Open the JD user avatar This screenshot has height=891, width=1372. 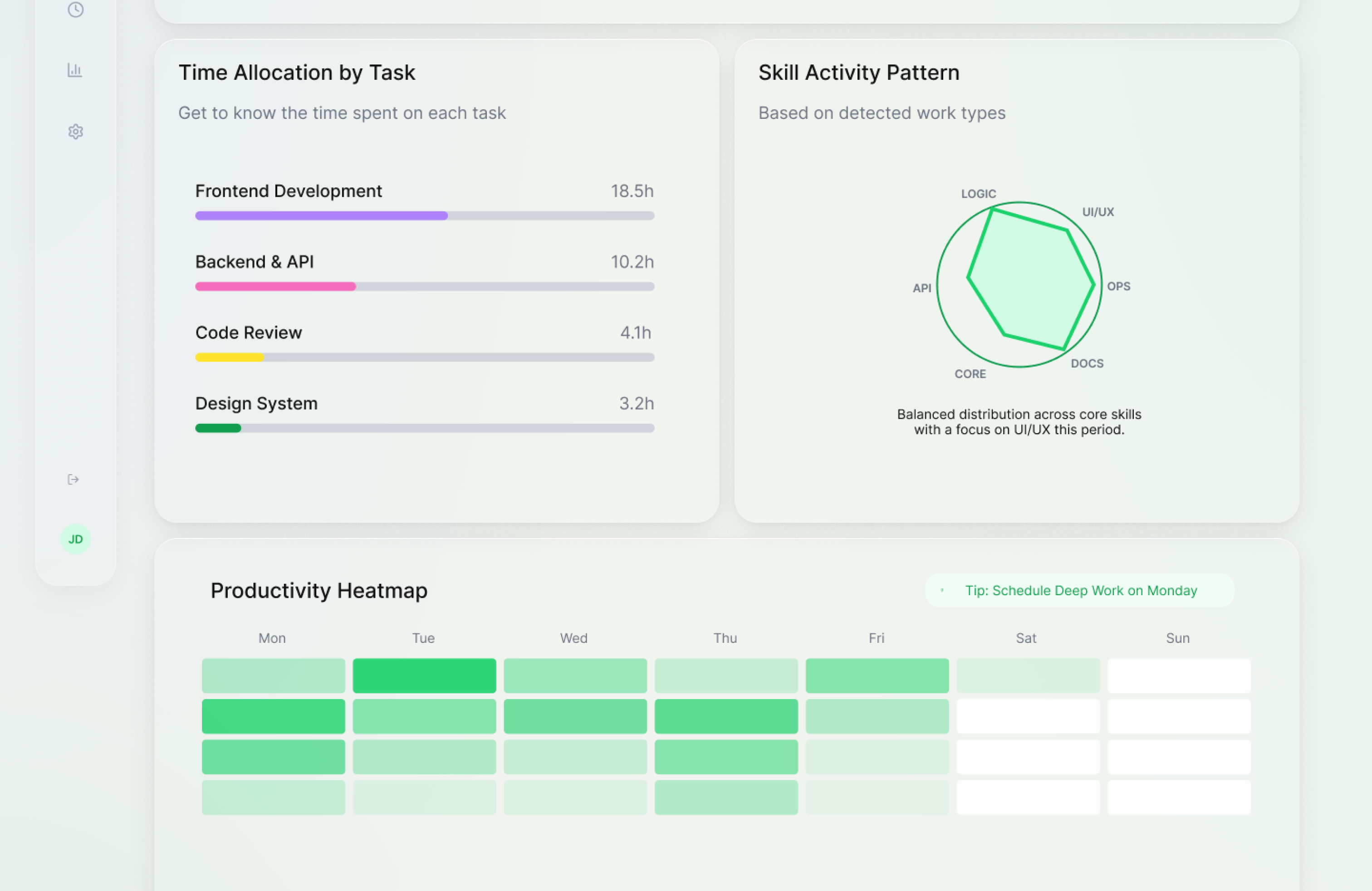coord(75,539)
